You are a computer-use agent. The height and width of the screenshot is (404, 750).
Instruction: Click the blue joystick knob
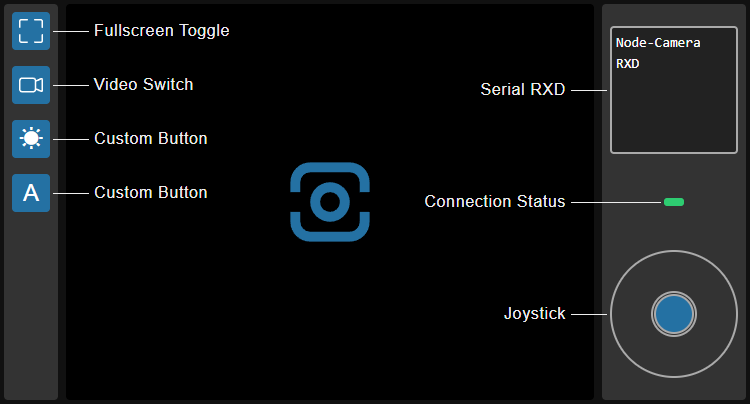click(x=673, y=314)
